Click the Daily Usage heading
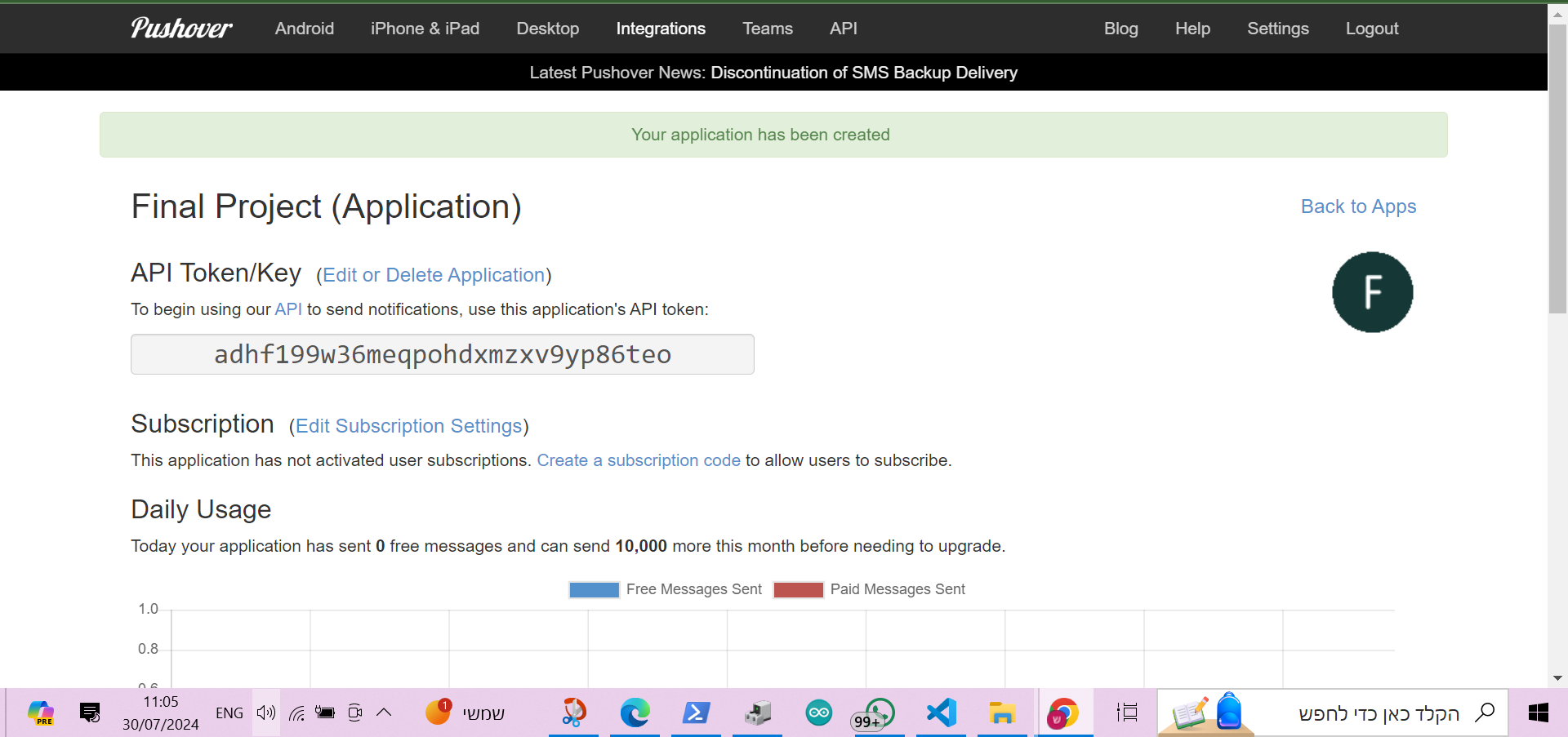The image size is (1568, 737). 201,509
